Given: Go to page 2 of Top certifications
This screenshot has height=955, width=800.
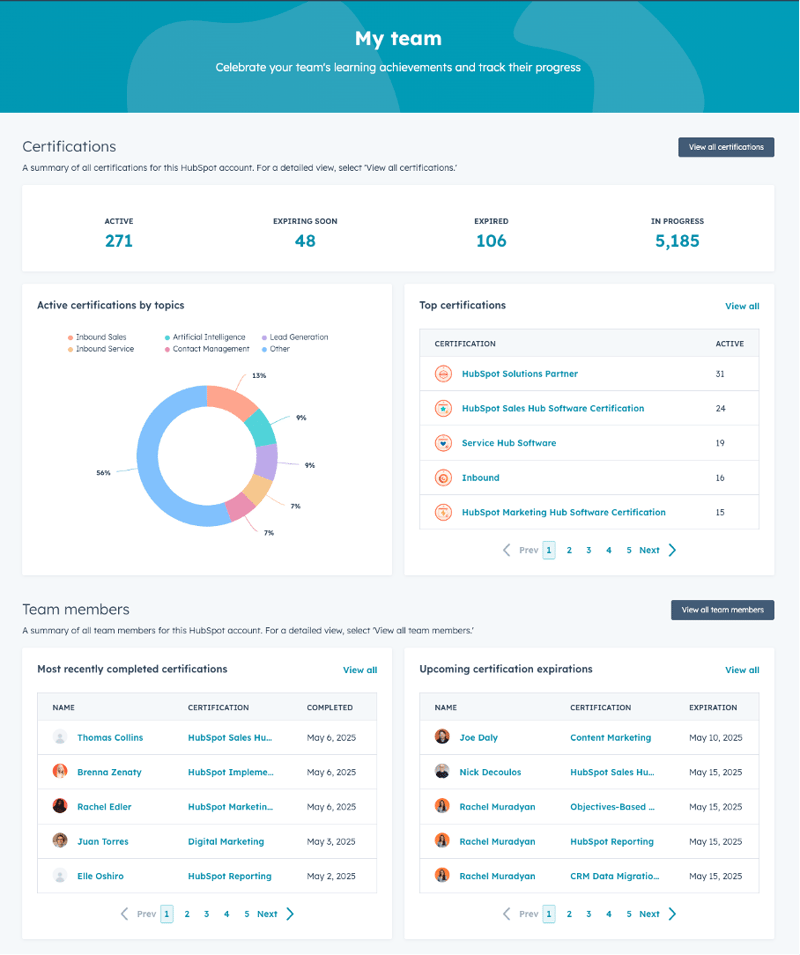Looking at the screenshot, I should pos(569,551).
